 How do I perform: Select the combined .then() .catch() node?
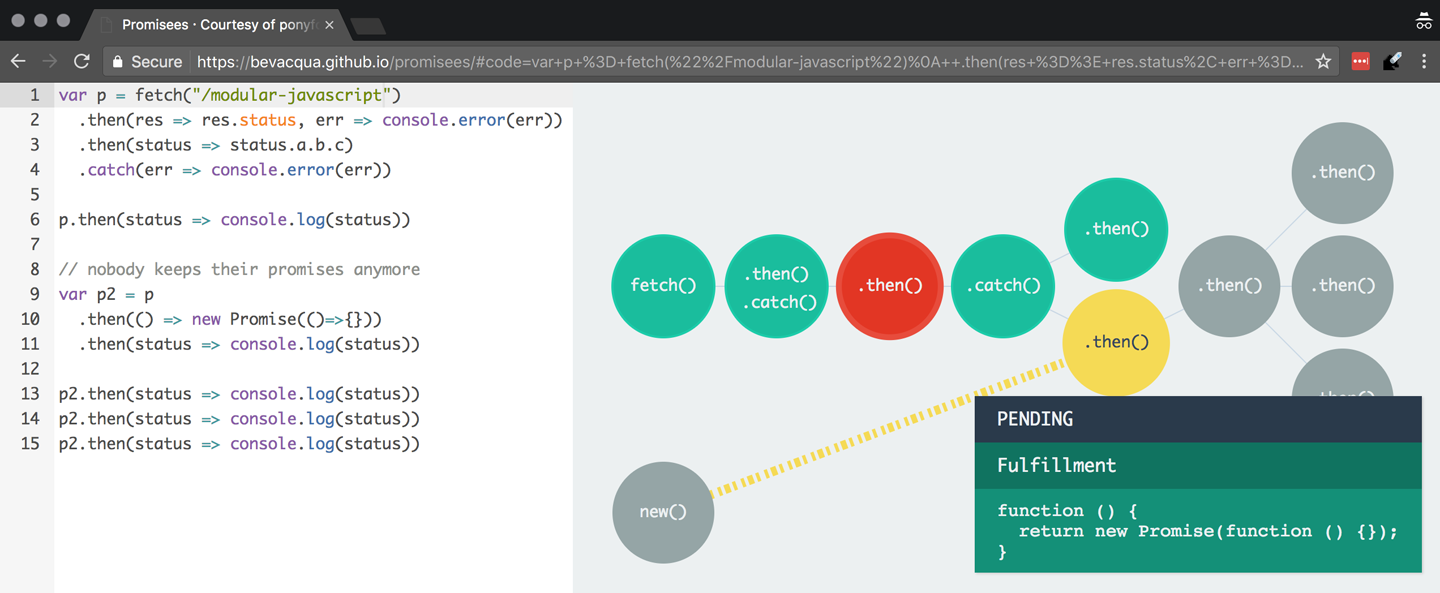(x=776, y=286)
